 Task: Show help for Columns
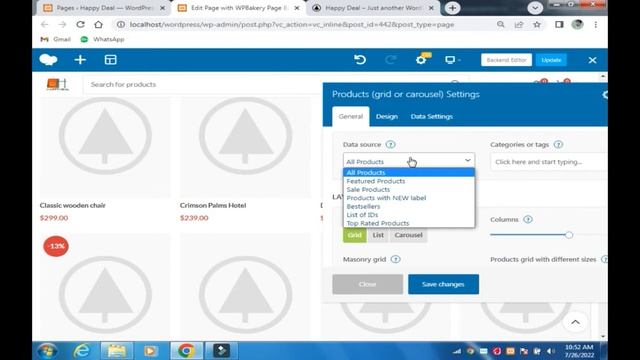pos(528,220)
